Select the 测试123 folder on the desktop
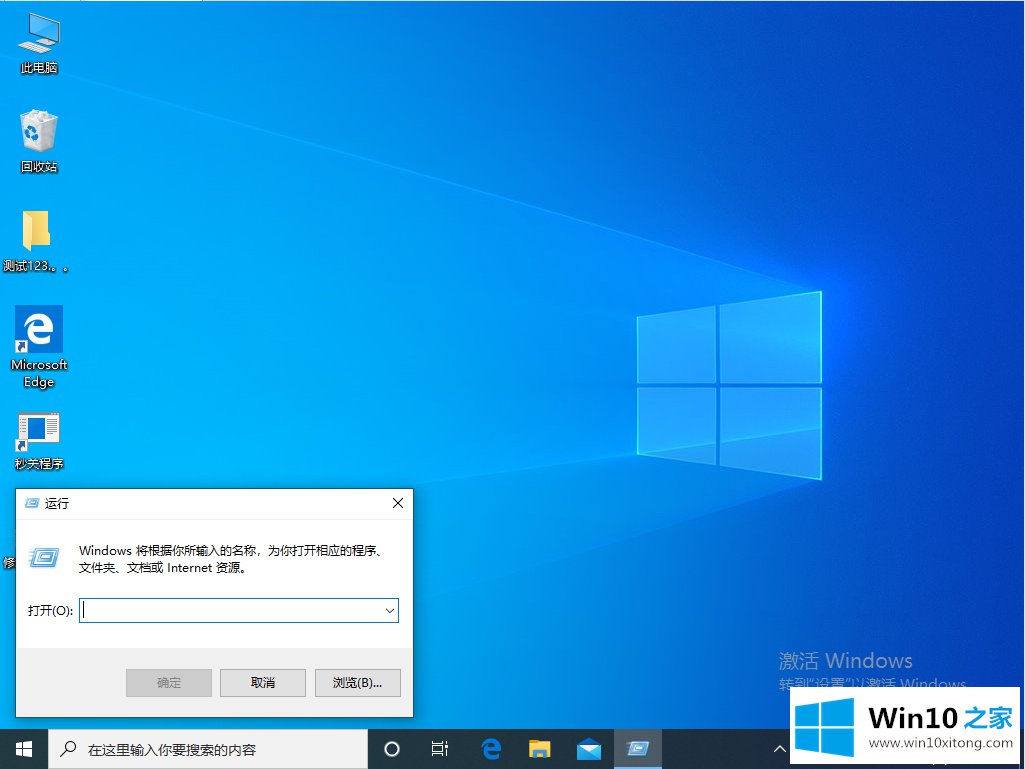1025x769 pixels. tap(36, 241)
